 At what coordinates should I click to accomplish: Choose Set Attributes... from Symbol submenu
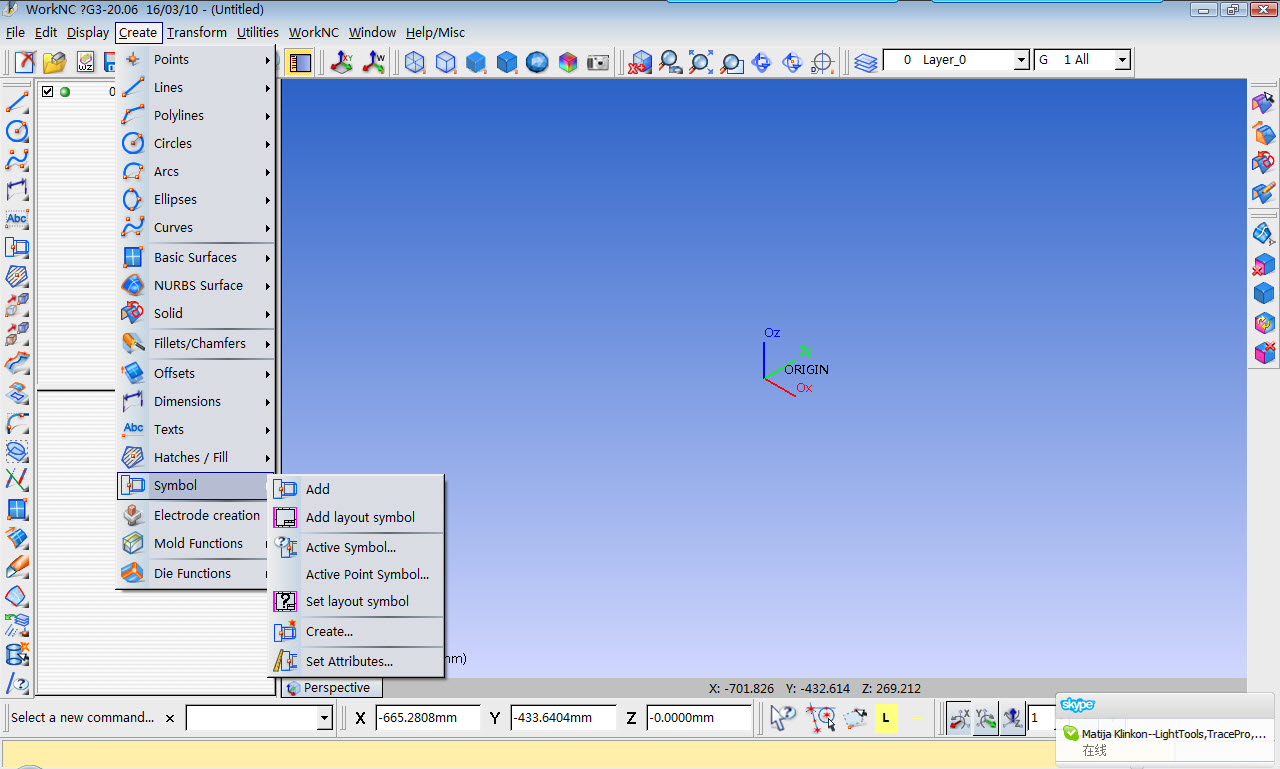coord(357,661)
